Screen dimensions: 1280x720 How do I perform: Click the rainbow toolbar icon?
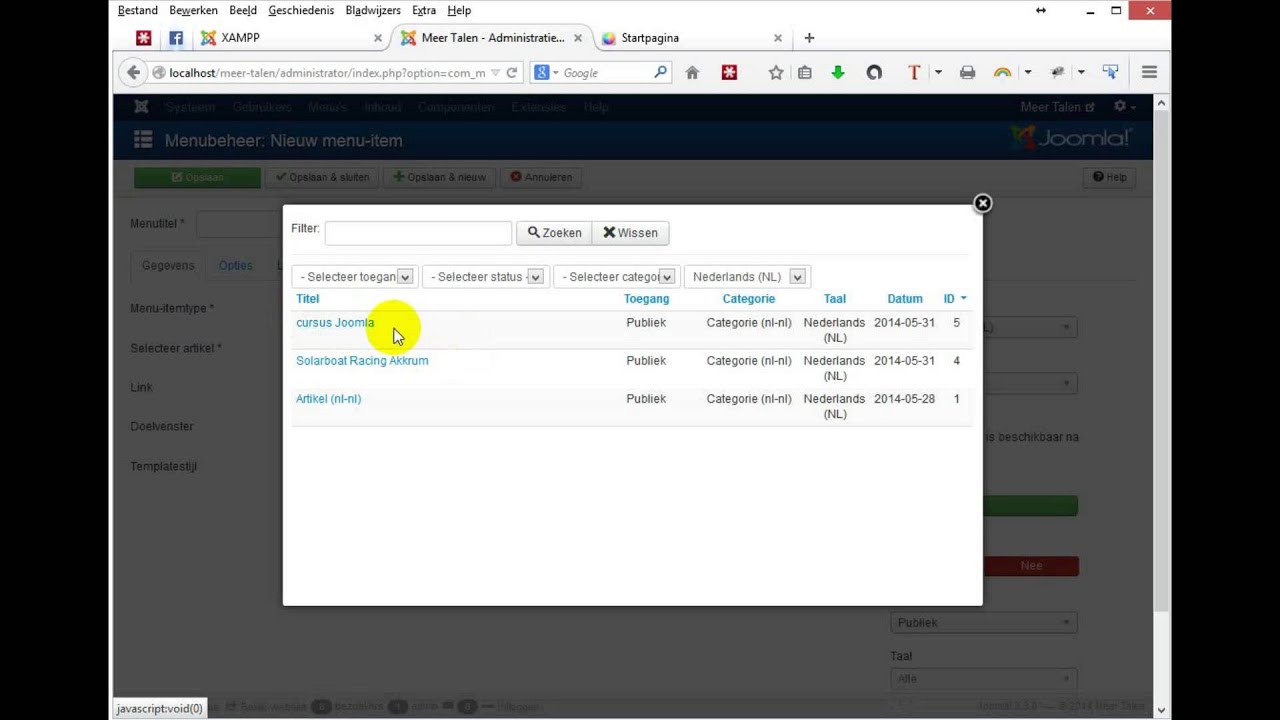[1002, 72]
